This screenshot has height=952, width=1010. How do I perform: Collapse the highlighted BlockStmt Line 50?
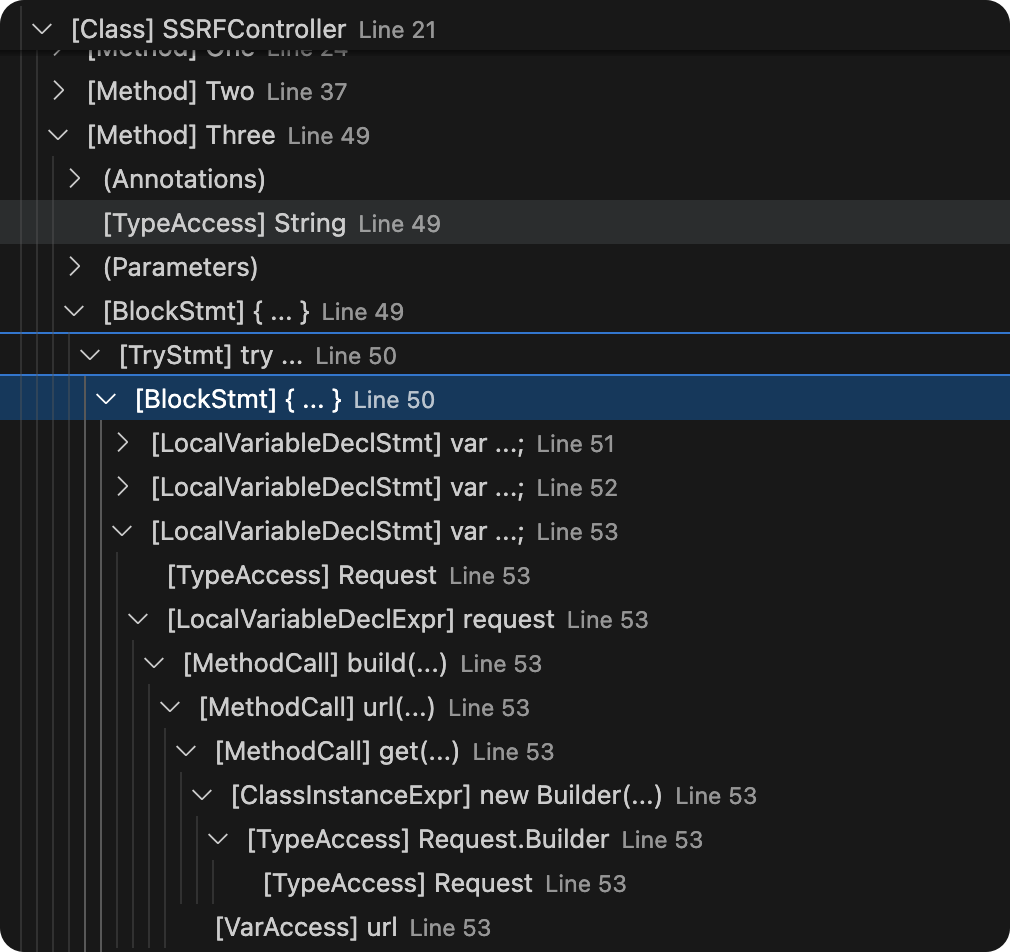(106, 399)
